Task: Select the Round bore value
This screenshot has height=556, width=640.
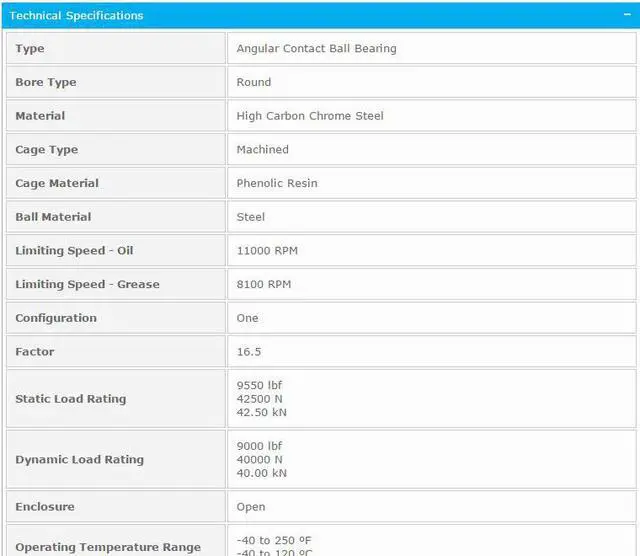Action: click(x=253, y=82)
